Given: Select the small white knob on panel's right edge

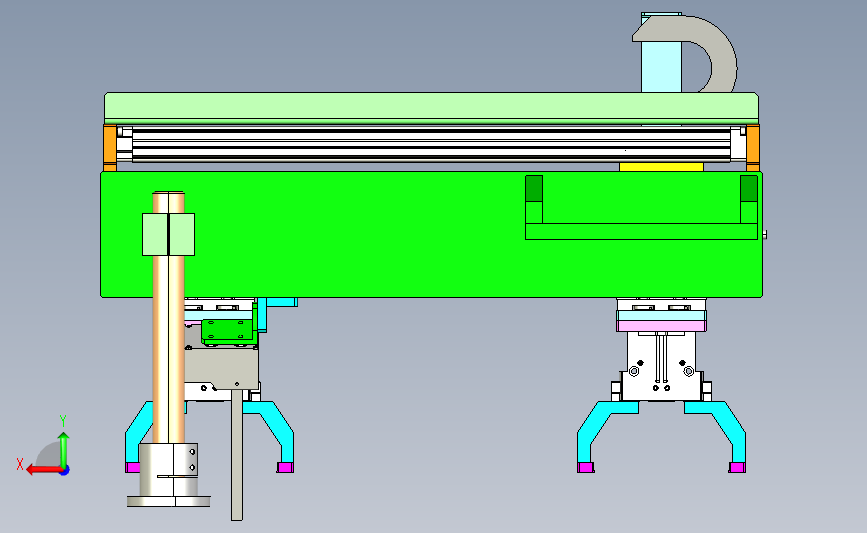Looking at the screenshot, I should 765,234.
